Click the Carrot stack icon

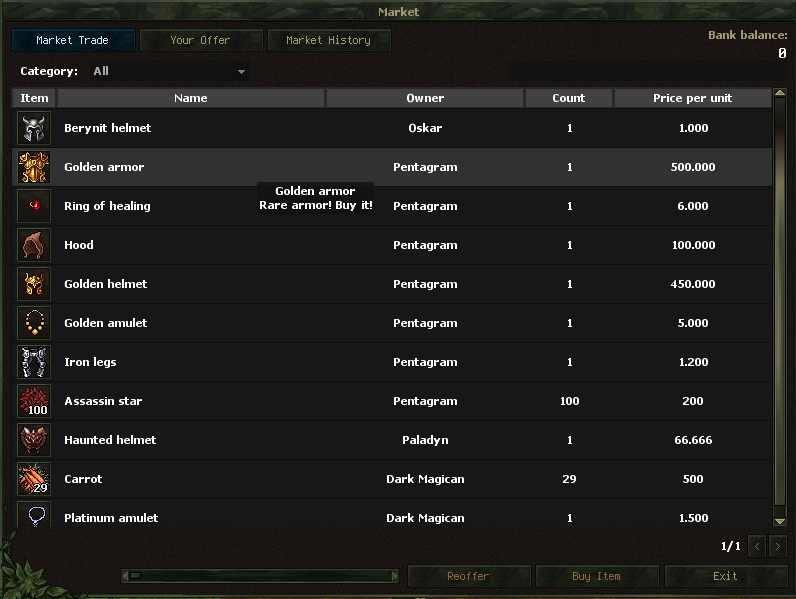34,479
